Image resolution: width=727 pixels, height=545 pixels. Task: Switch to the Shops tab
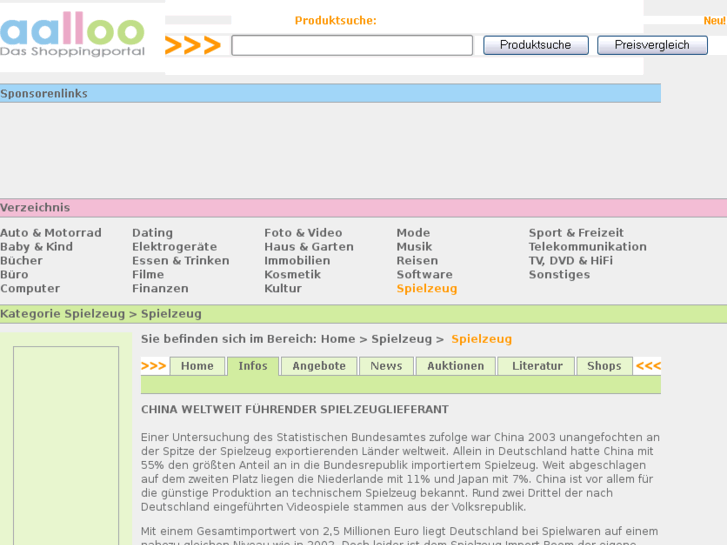coord(604,366)
